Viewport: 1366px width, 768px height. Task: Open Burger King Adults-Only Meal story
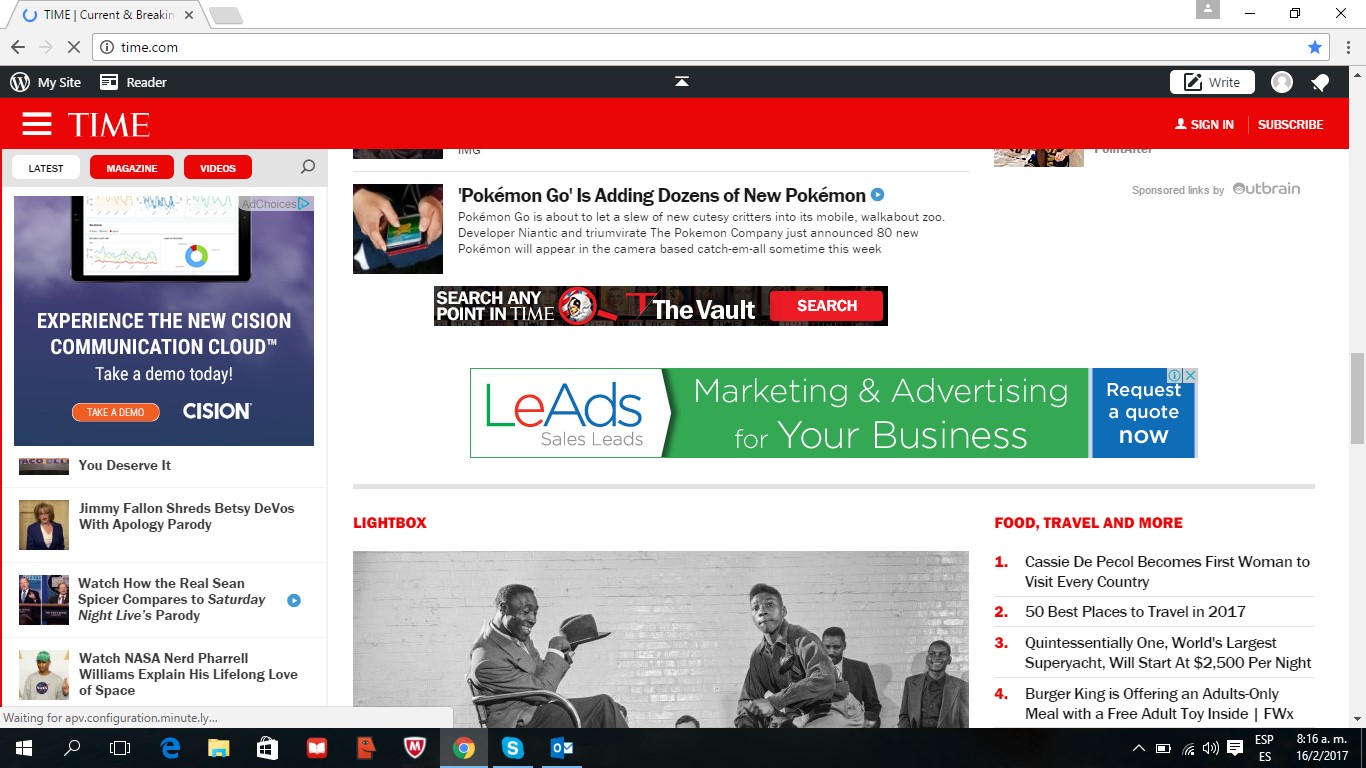pos(1159,703)
